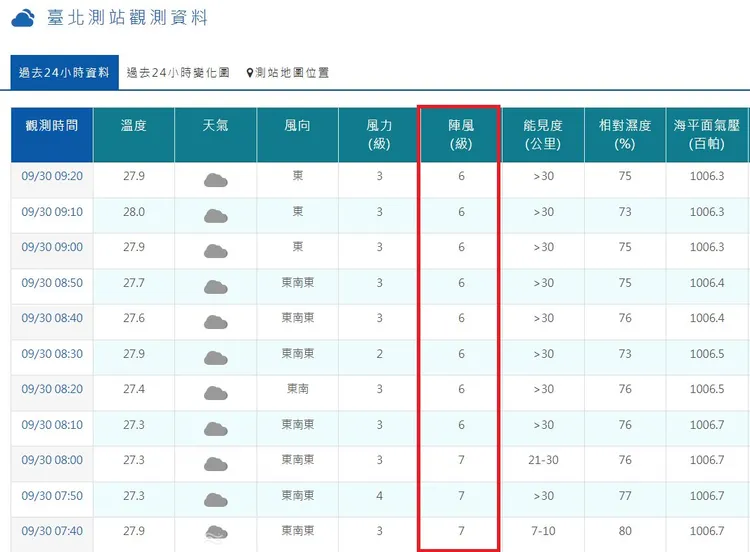Viewport: 750px width, 552px height.
Task: Click temperature 28.0 in 09:10 row
Action: [x=134, y=212]
